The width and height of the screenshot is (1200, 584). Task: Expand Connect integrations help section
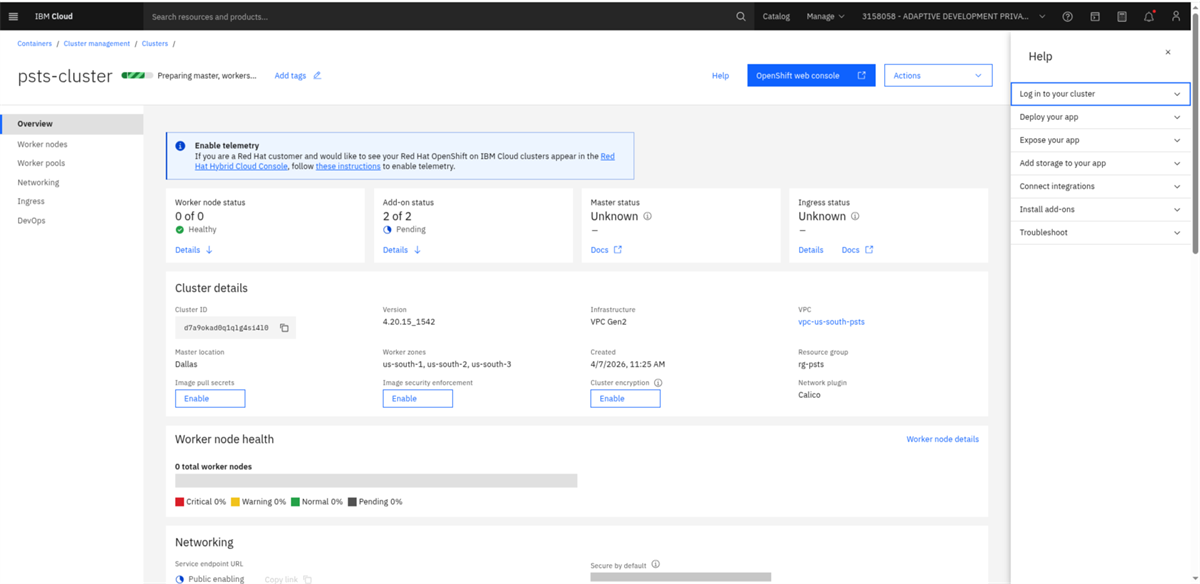(x=1100, y=186)
